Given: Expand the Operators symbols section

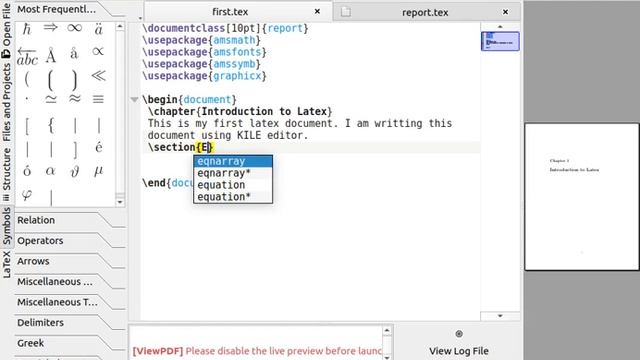Looking at the screenshot, I should point(69,240).
